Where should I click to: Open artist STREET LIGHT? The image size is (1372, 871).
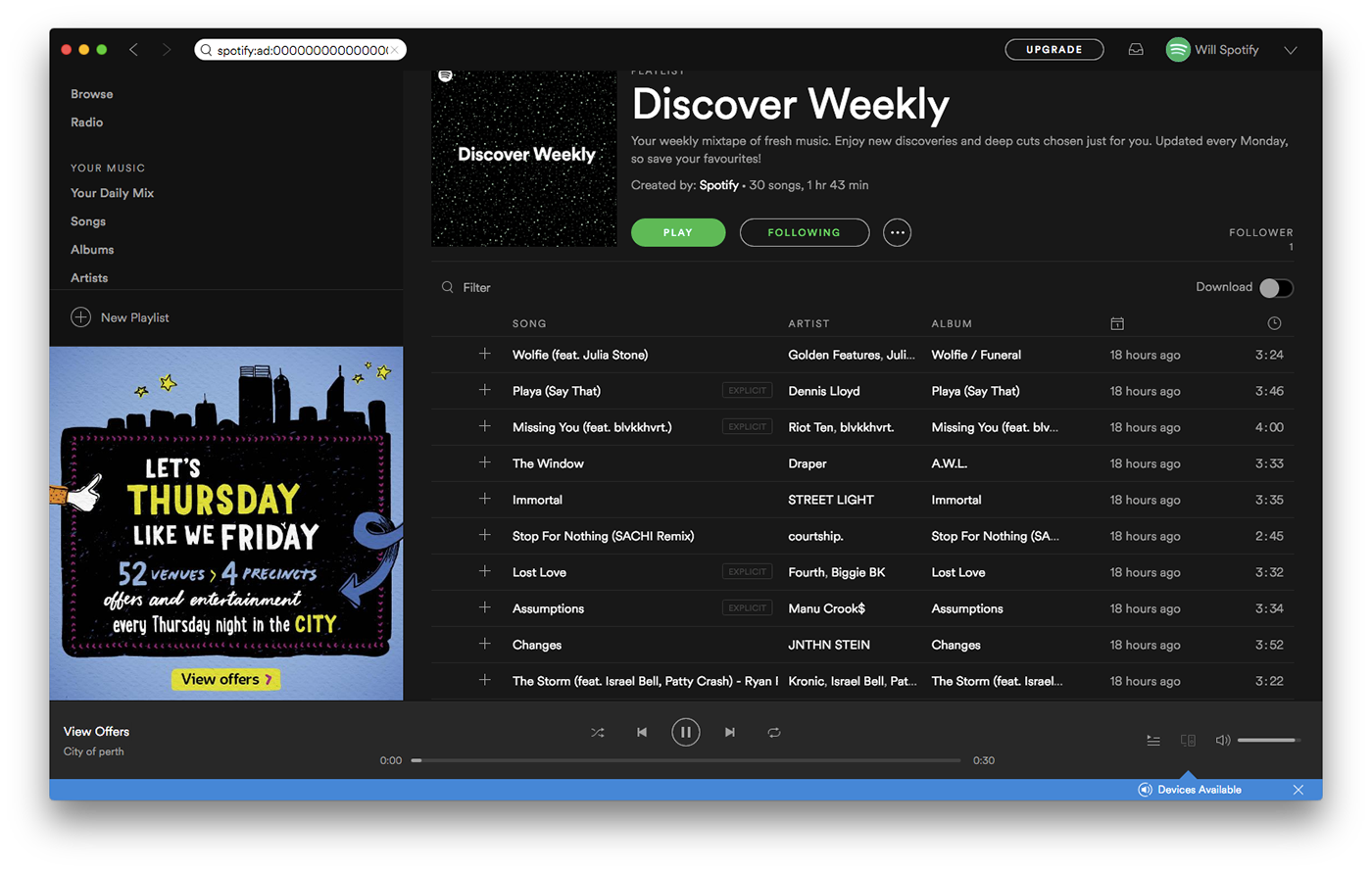[831, 500]
